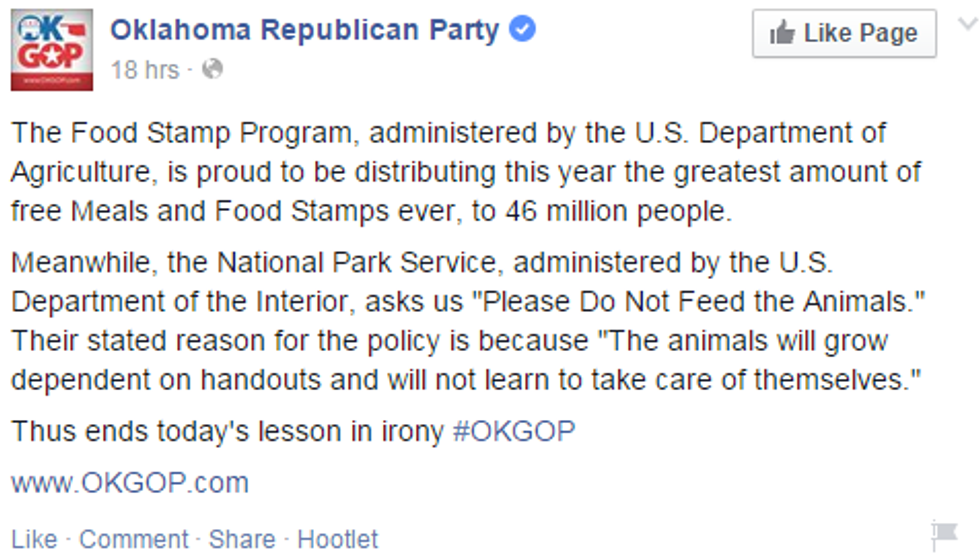The height and width of the screenshot is (560, 980).
Task: Open the OKGOP profile picture
Action: [x=52, y=50]
